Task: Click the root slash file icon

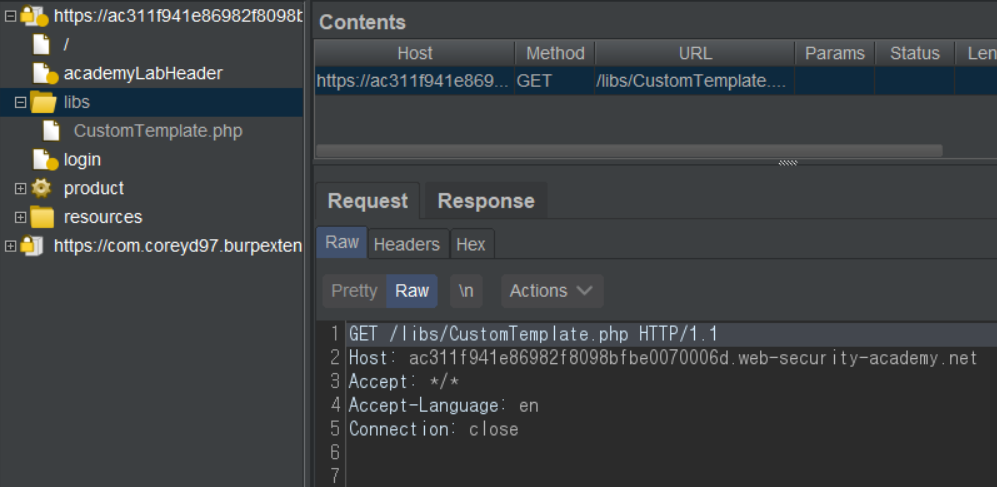Action: coord(41,44)
